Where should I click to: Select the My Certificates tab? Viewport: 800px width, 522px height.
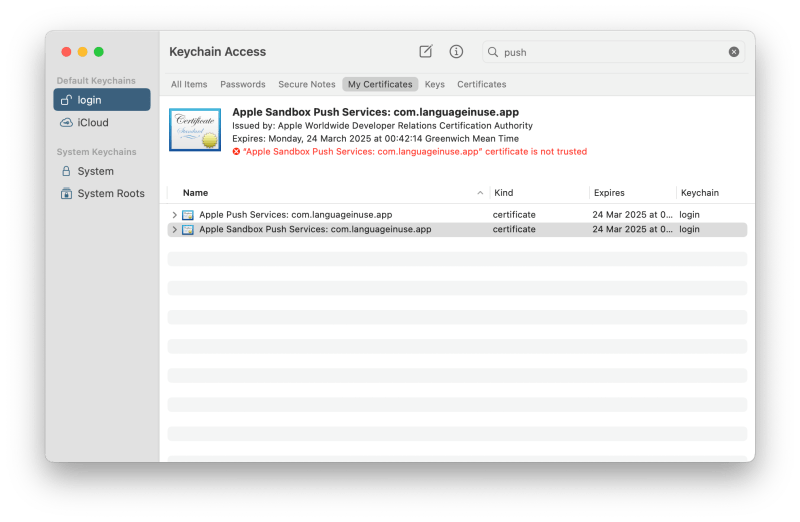tap(380, 84)
